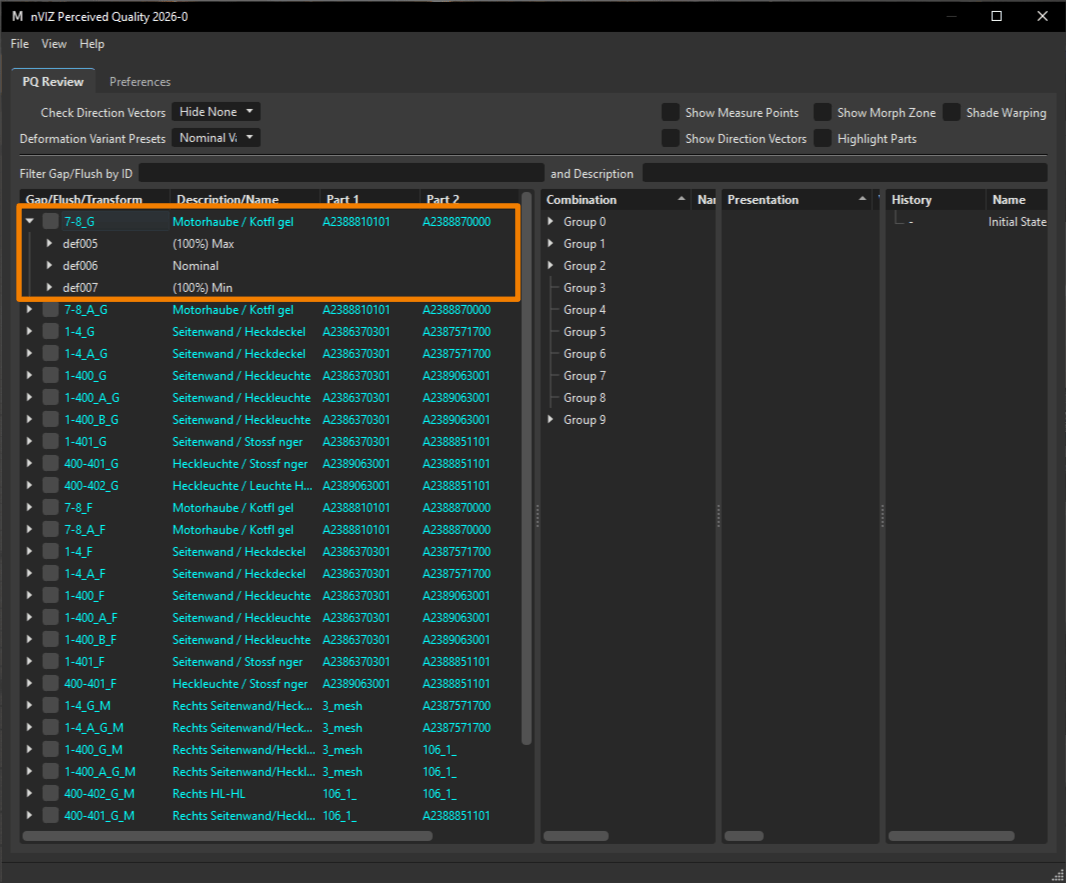Collapse the 7-8_G tree row
This screenshot has height=883, width=1066.
[29, 221]
